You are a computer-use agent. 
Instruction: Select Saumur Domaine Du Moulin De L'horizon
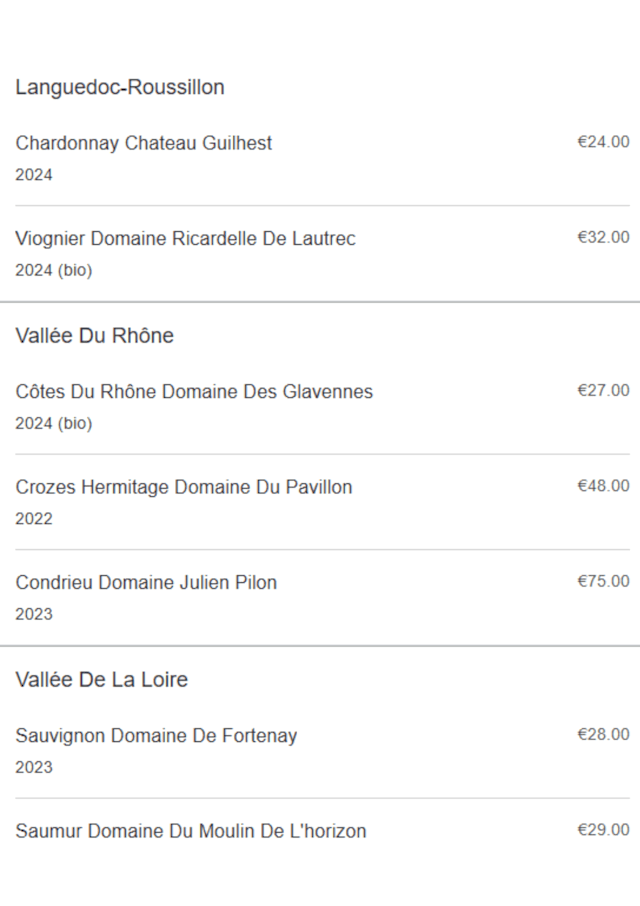click(191, 831)
